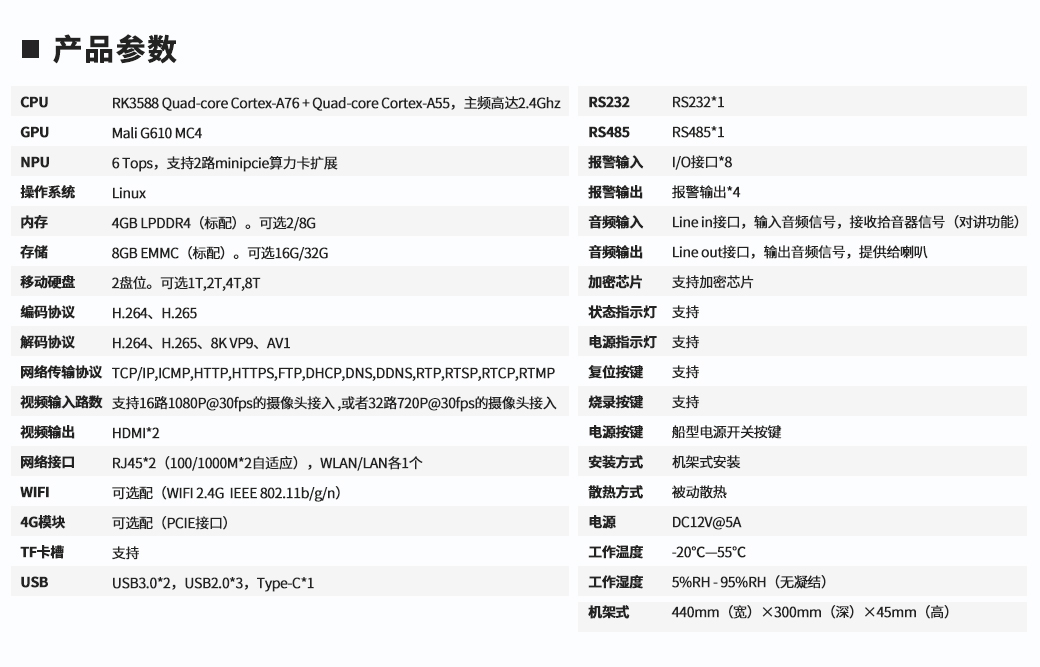Click the Linux operating system value
This screenshot has height=667, width=1040.
[129, 193]
